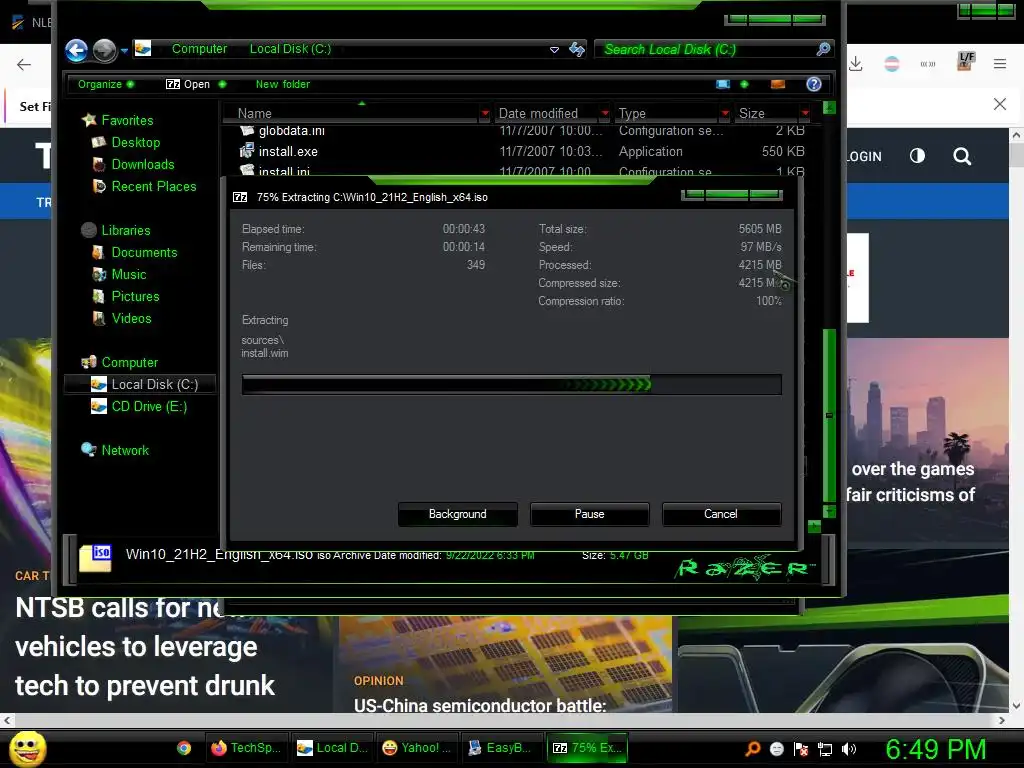Click the extraction progress bar
Image resolution: width=1024 pixels, height=768 pixels.
[511, 385]
